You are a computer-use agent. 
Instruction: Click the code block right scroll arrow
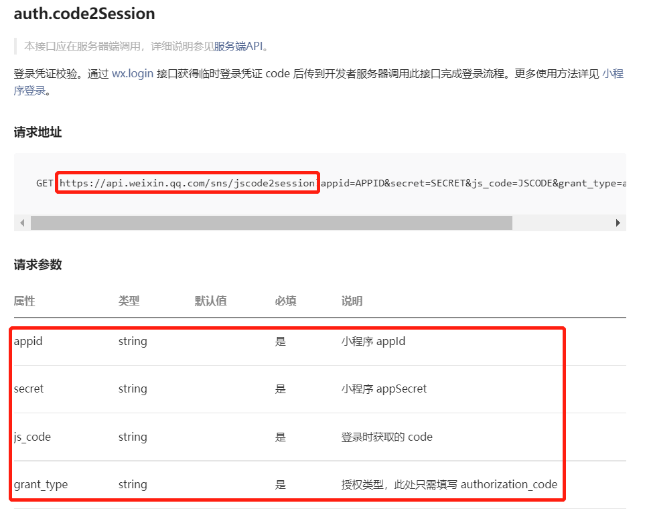pos(618,223)
